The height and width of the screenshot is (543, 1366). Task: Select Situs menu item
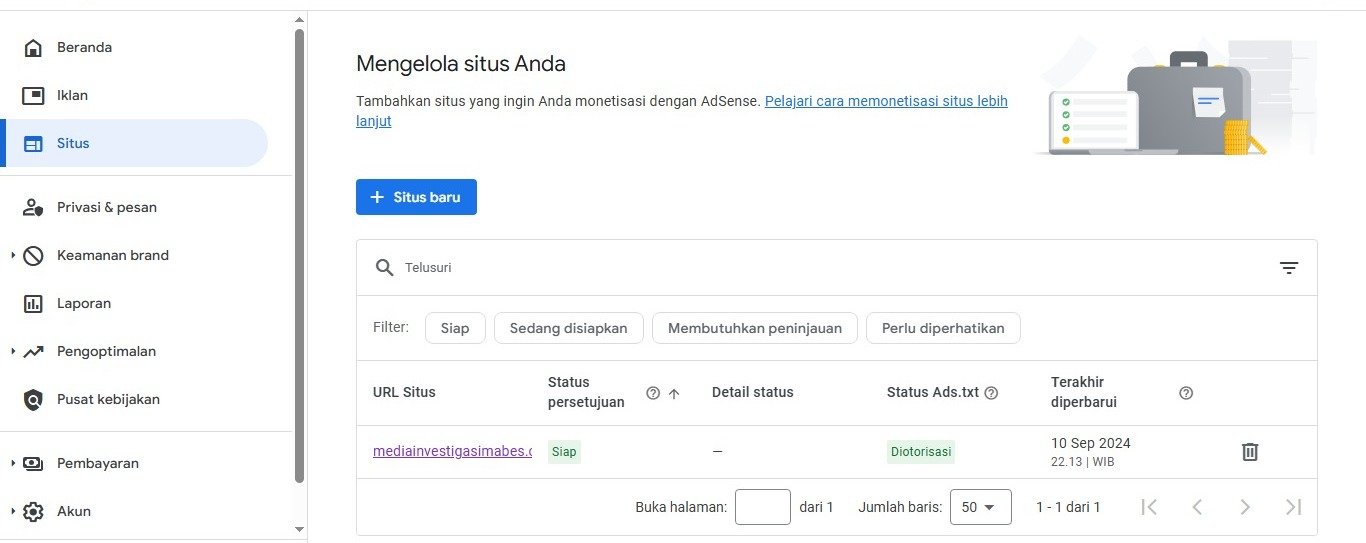tap(134, 143)
